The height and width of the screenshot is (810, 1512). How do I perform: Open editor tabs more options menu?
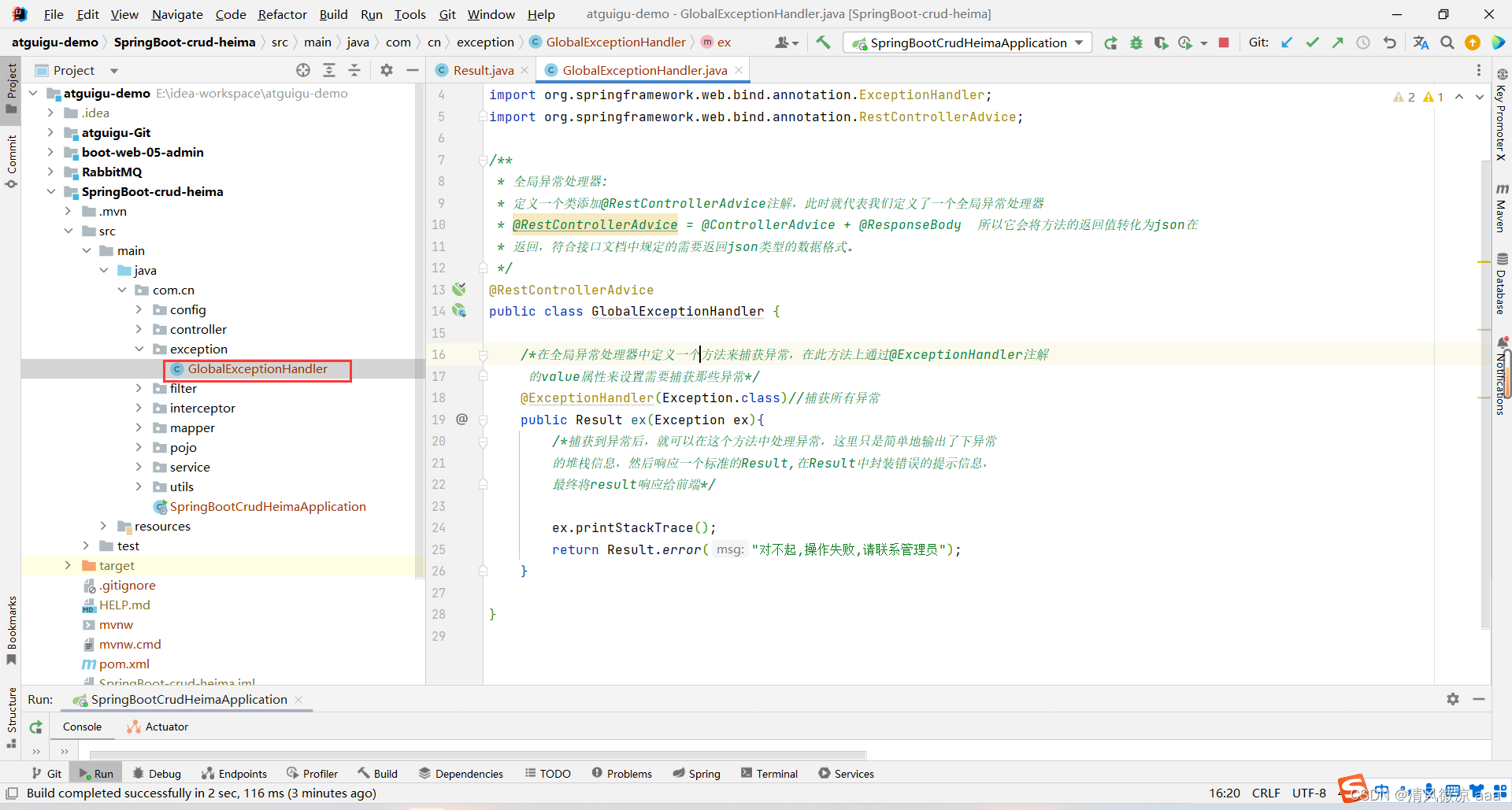click(1479, 70)
